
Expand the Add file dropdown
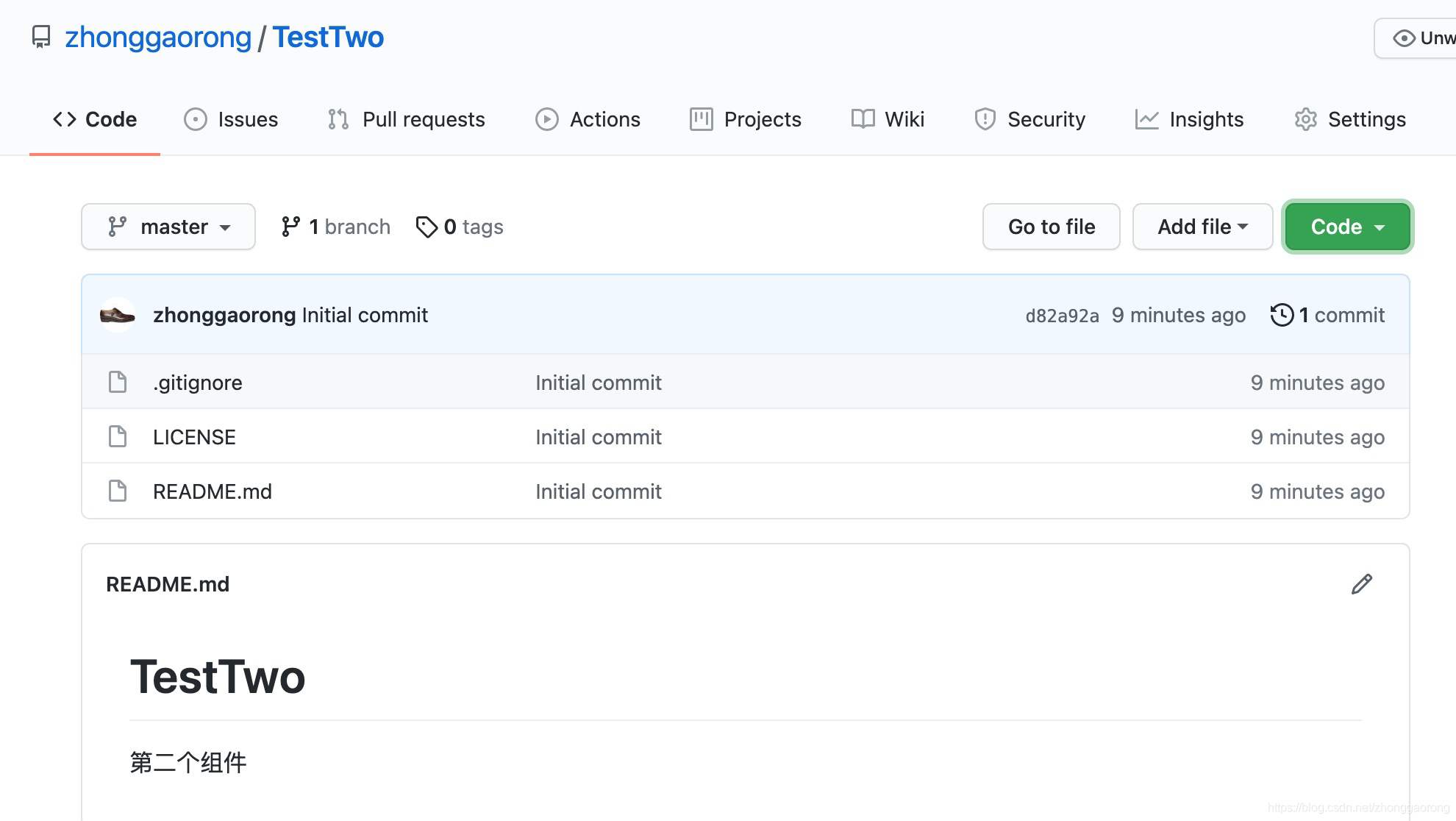click(1202, 227)
